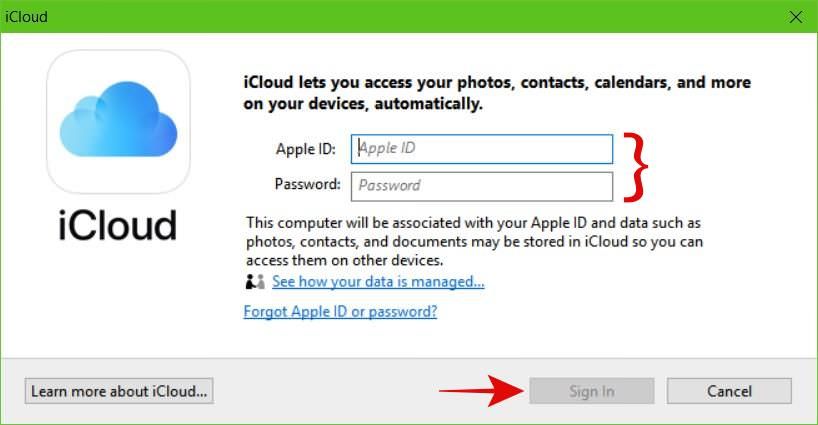Open Learn more about iCloud button
This screenshot has height=425, width=818.
(x=119, y=391)
